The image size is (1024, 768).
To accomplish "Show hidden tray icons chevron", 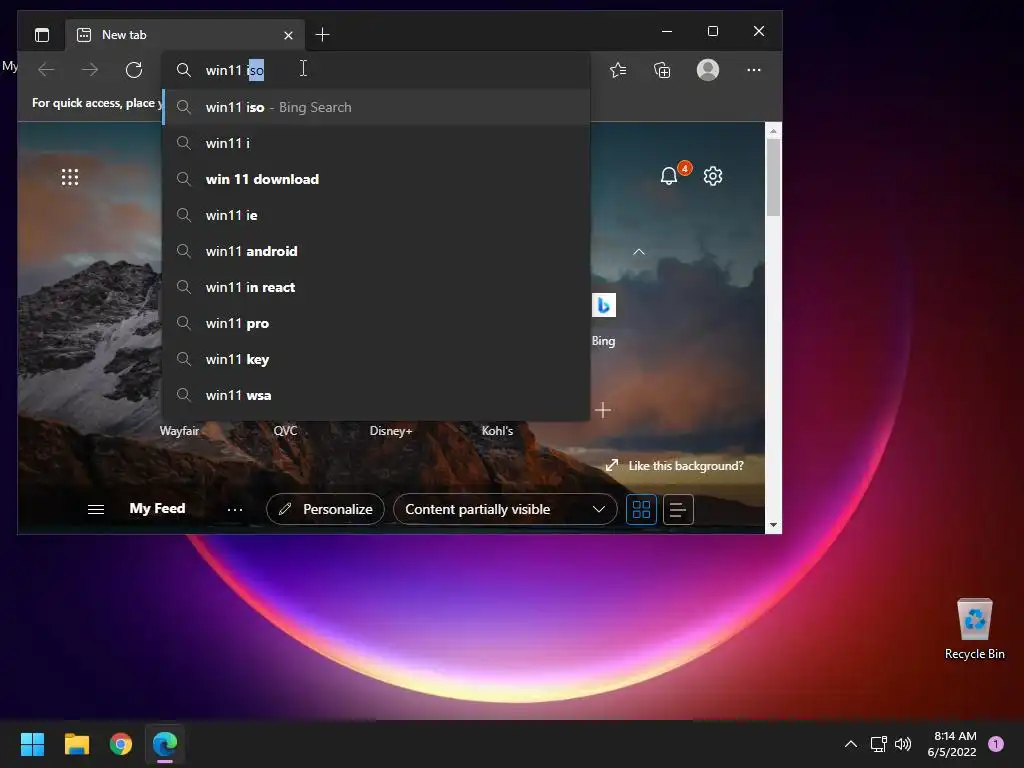I will [851, 744].
